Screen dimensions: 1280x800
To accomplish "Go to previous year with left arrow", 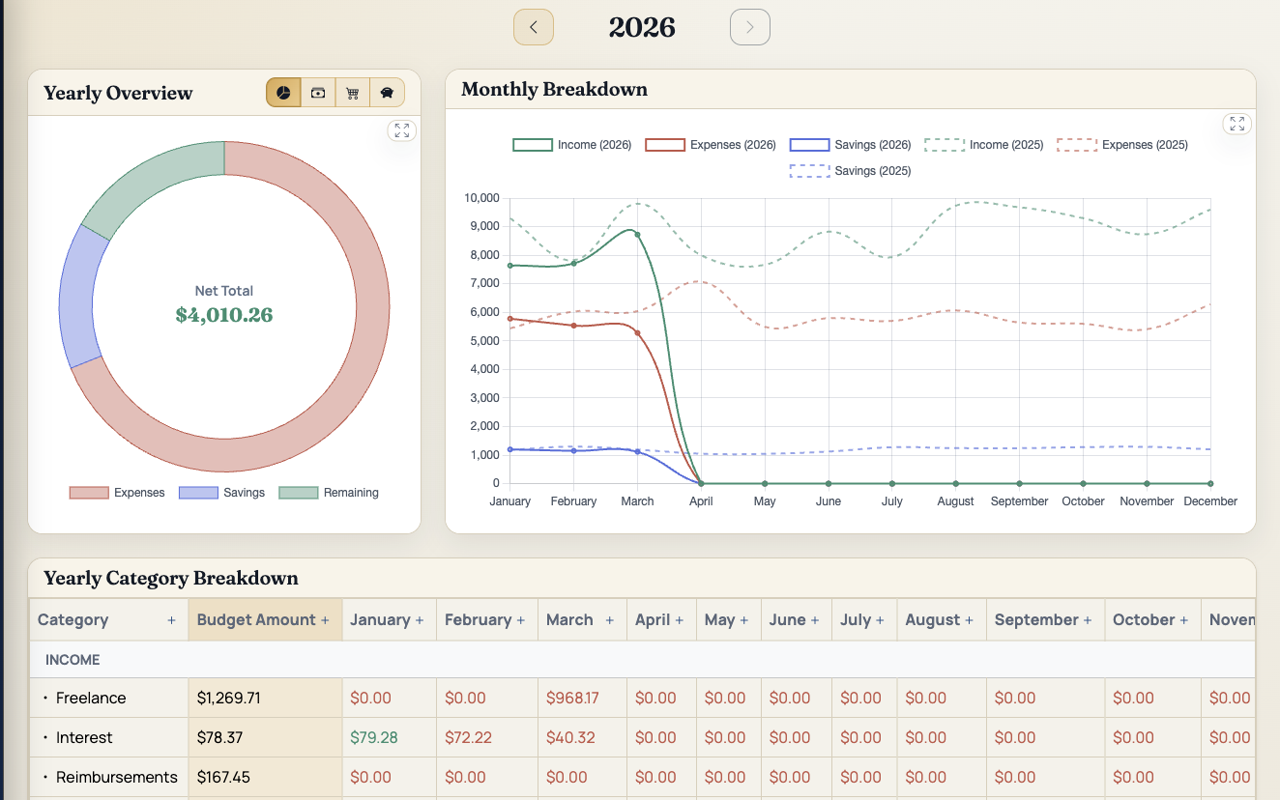I will [x=533, y=27].
